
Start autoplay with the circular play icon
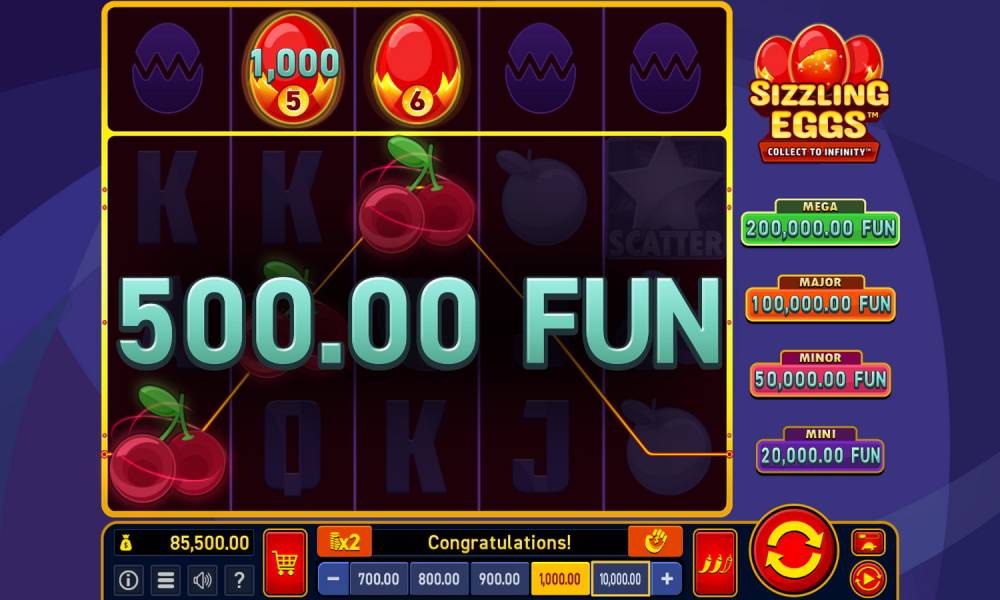868,579
